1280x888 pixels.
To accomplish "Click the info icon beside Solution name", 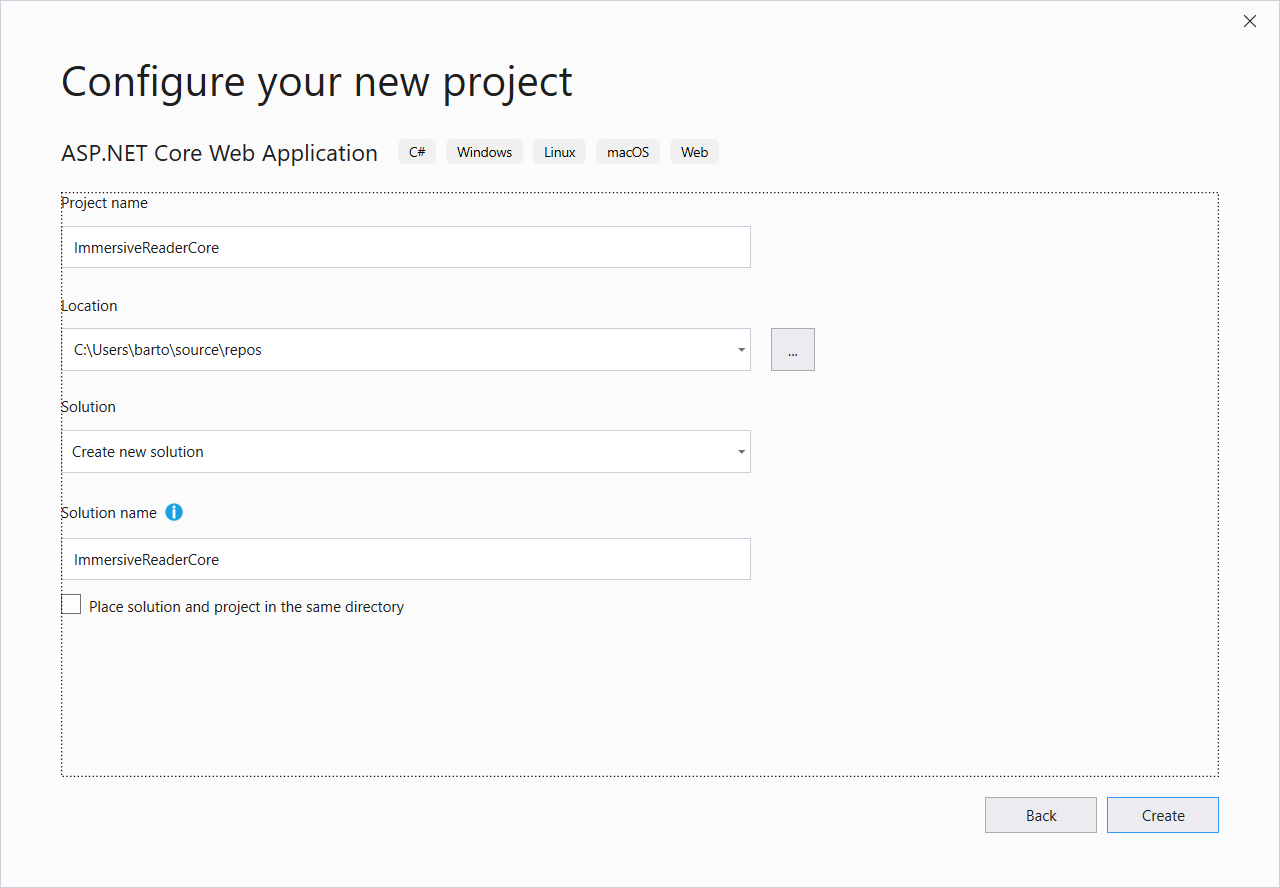I will pos(174,512).
